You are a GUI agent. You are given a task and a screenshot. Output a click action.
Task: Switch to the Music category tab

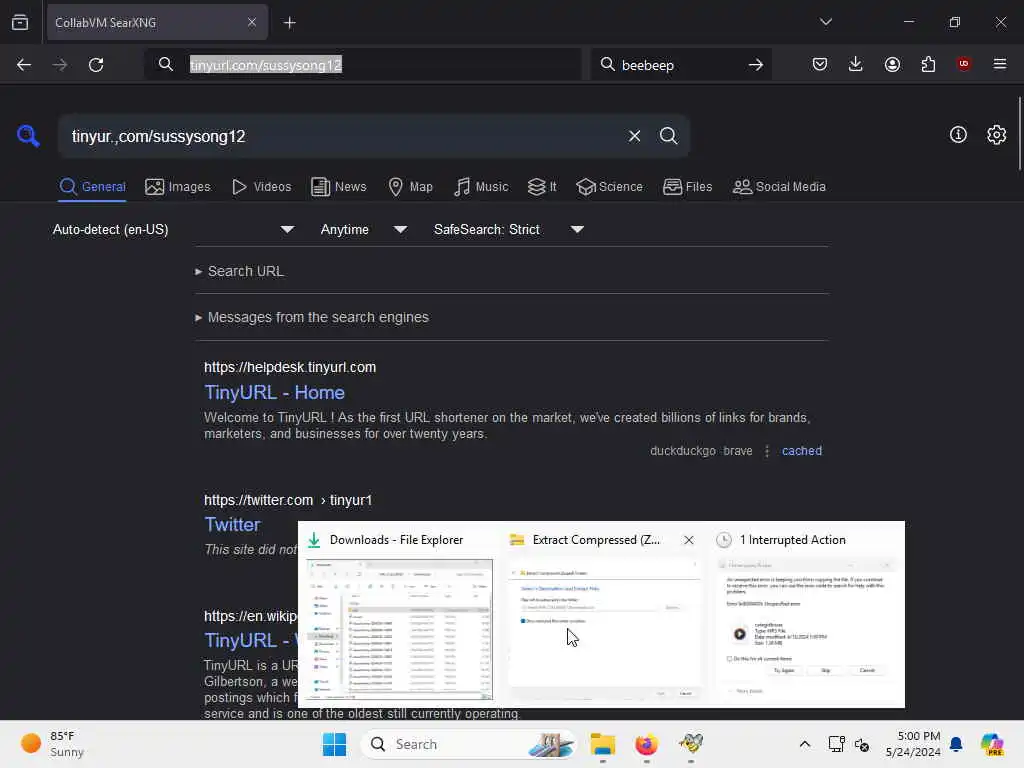[x=481, y=187]
